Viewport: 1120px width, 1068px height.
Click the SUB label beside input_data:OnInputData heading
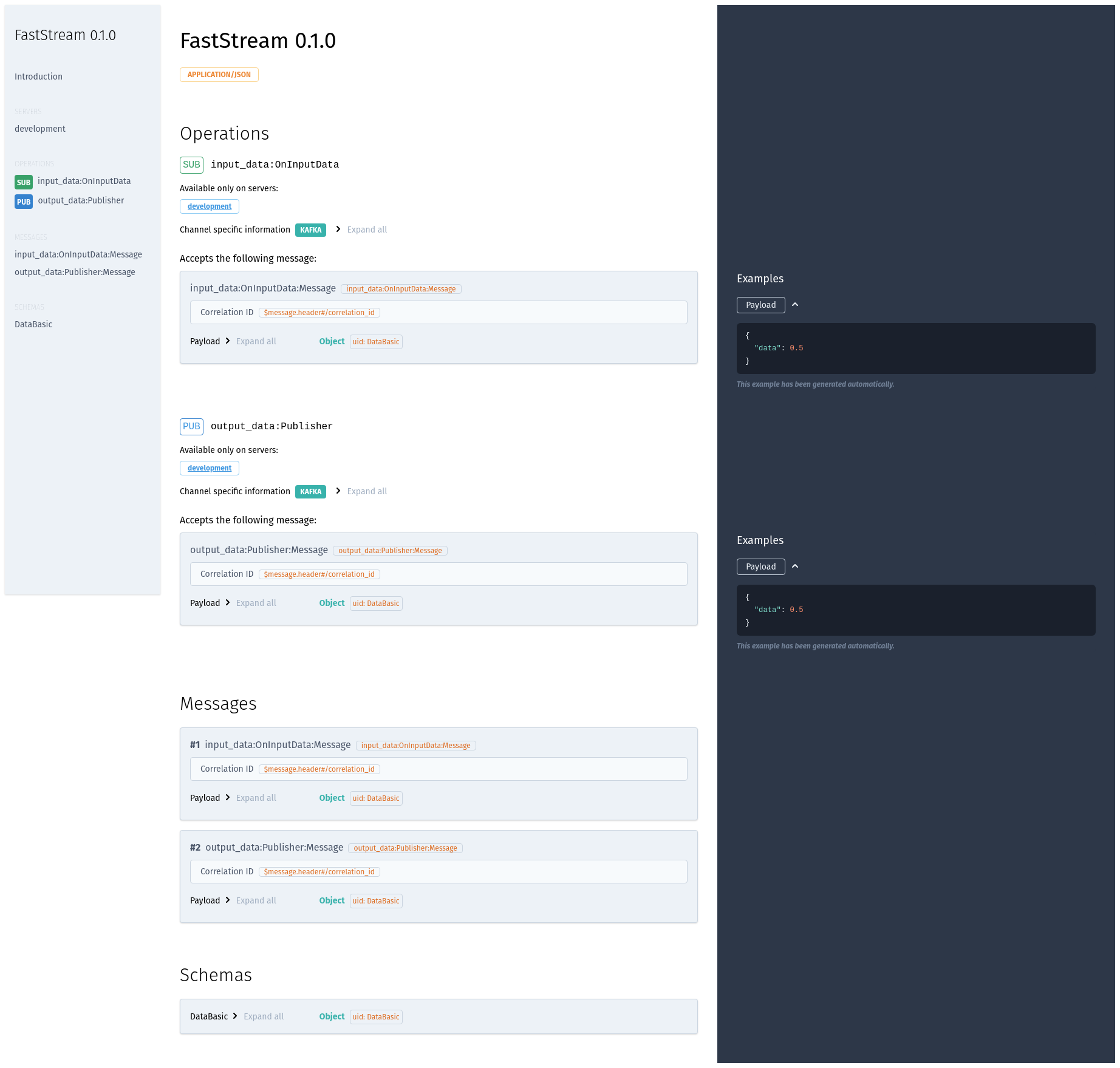pos(191,165)
